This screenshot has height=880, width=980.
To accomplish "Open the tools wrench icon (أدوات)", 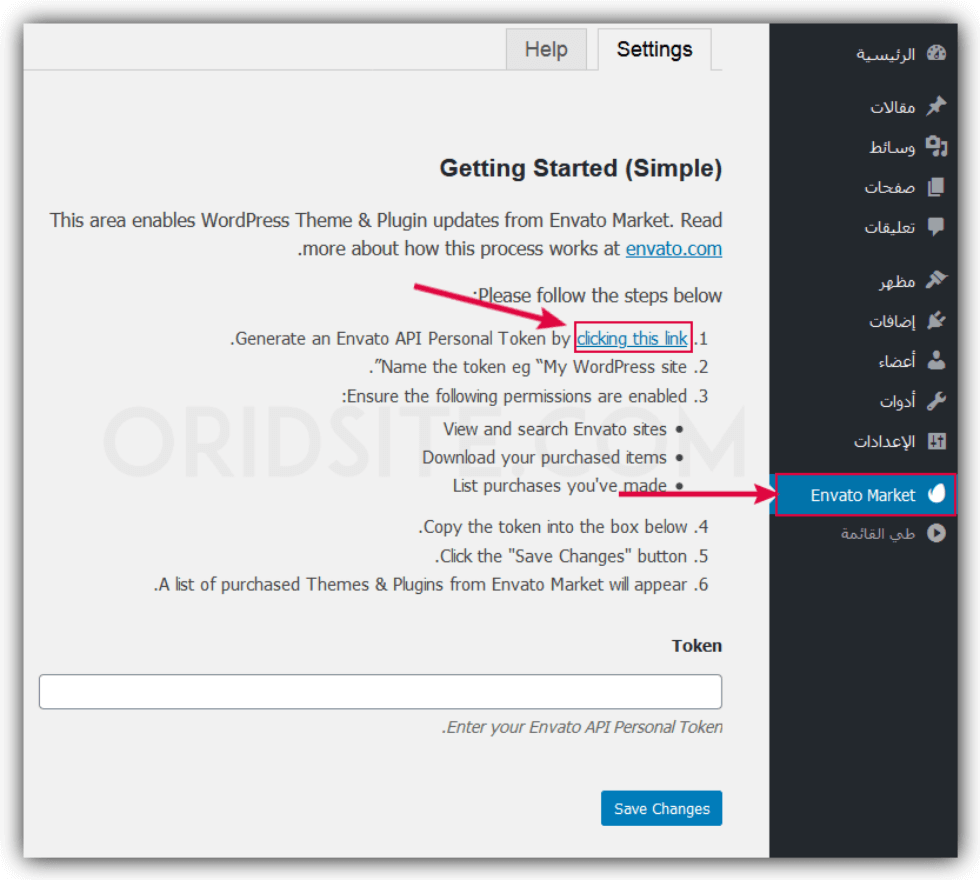I will tap(936, 401).
